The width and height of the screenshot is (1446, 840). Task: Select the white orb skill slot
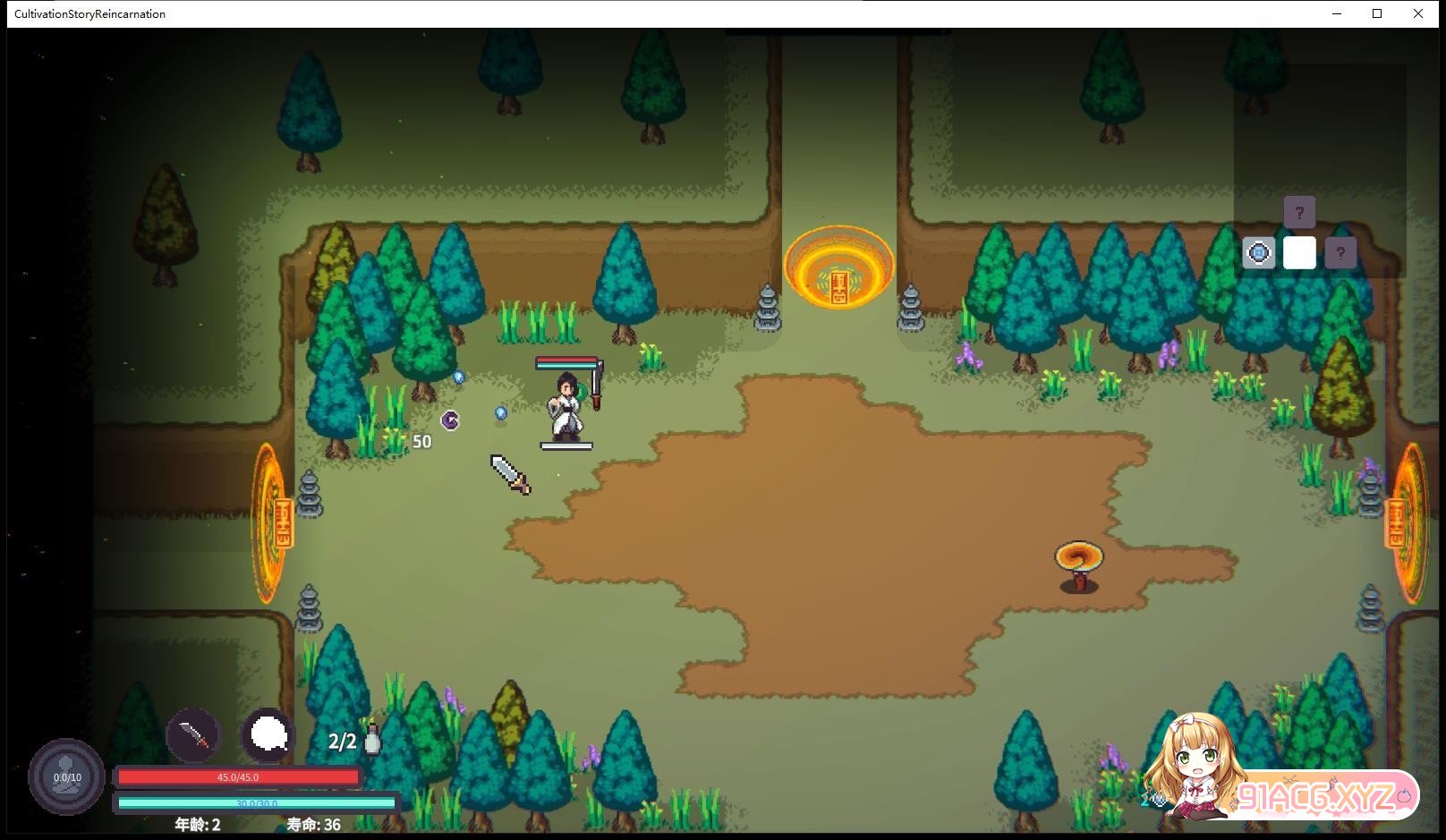pyautogui.click(x=268, y=735)
